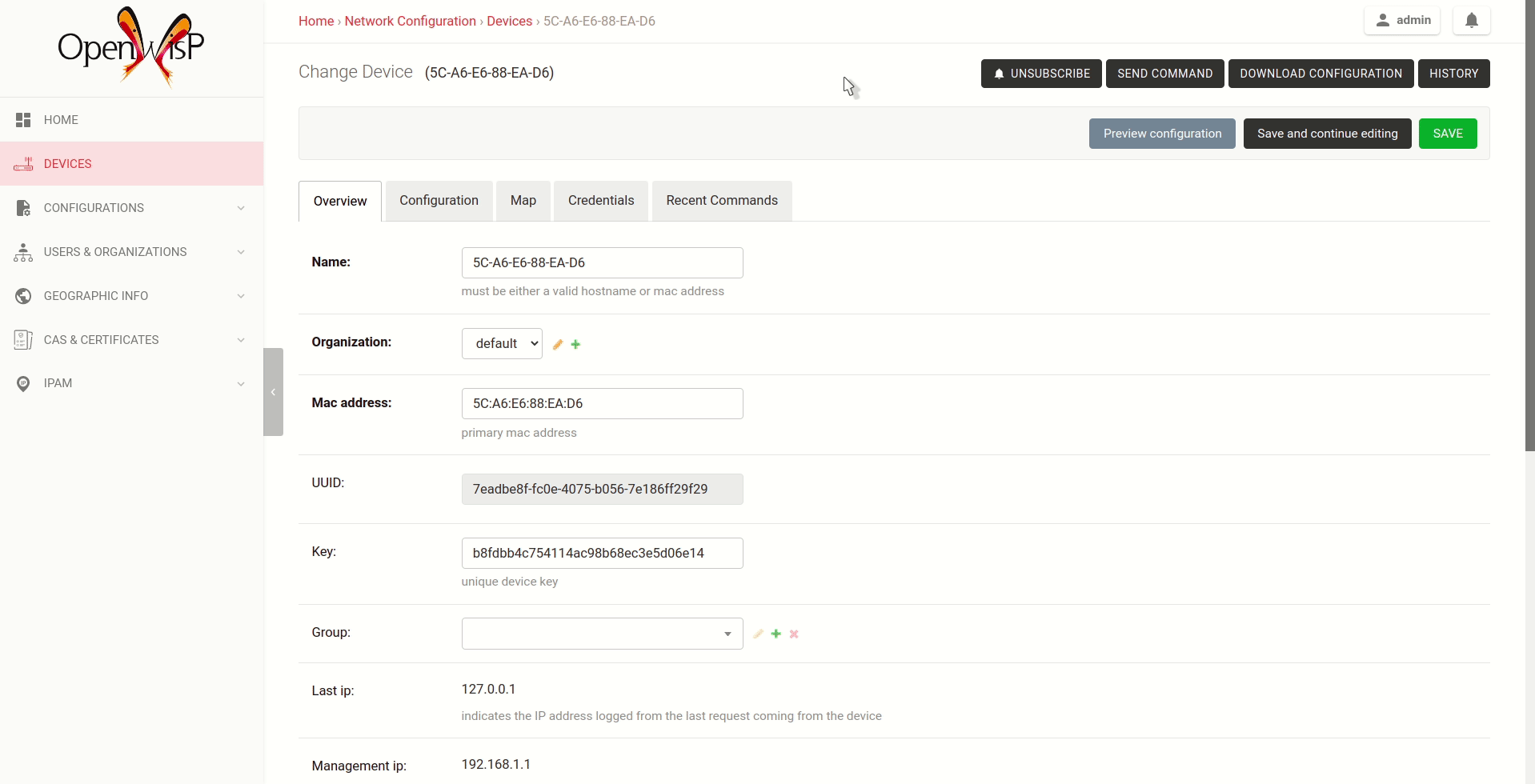Open the Organization dropdown
Viewport: 1535px width, 784px height.
(501, 342)
